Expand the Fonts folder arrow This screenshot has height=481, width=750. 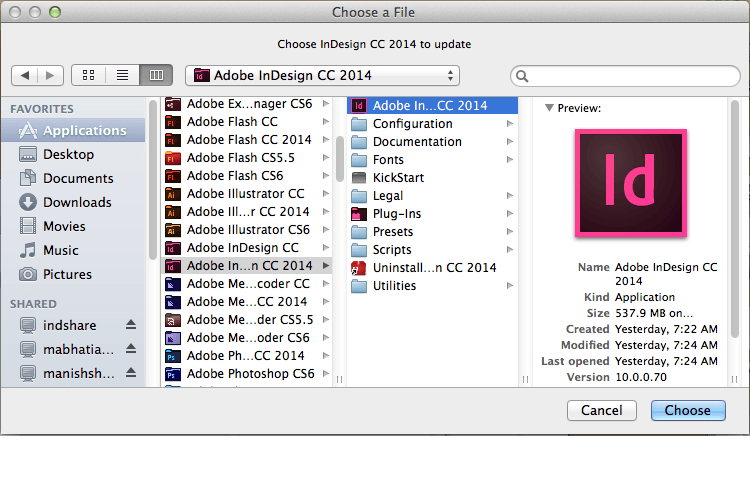pos(510,160)
